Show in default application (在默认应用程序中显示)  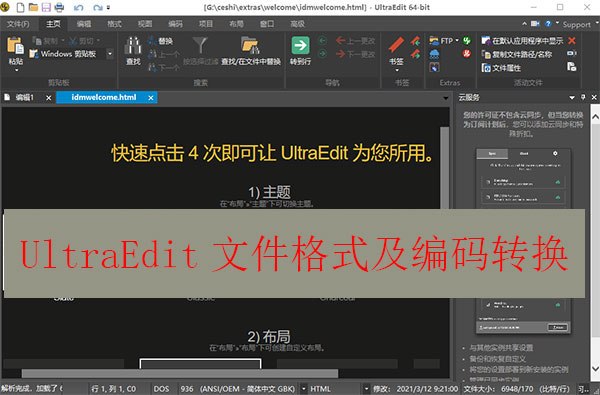click(522, 41)
